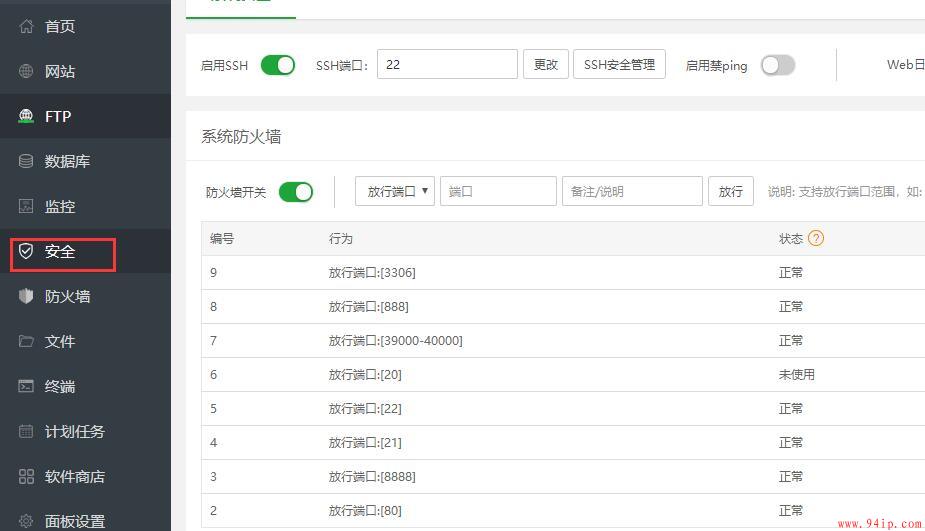Click the 放行 button
The image size is (925, 531).
(731, 191)
